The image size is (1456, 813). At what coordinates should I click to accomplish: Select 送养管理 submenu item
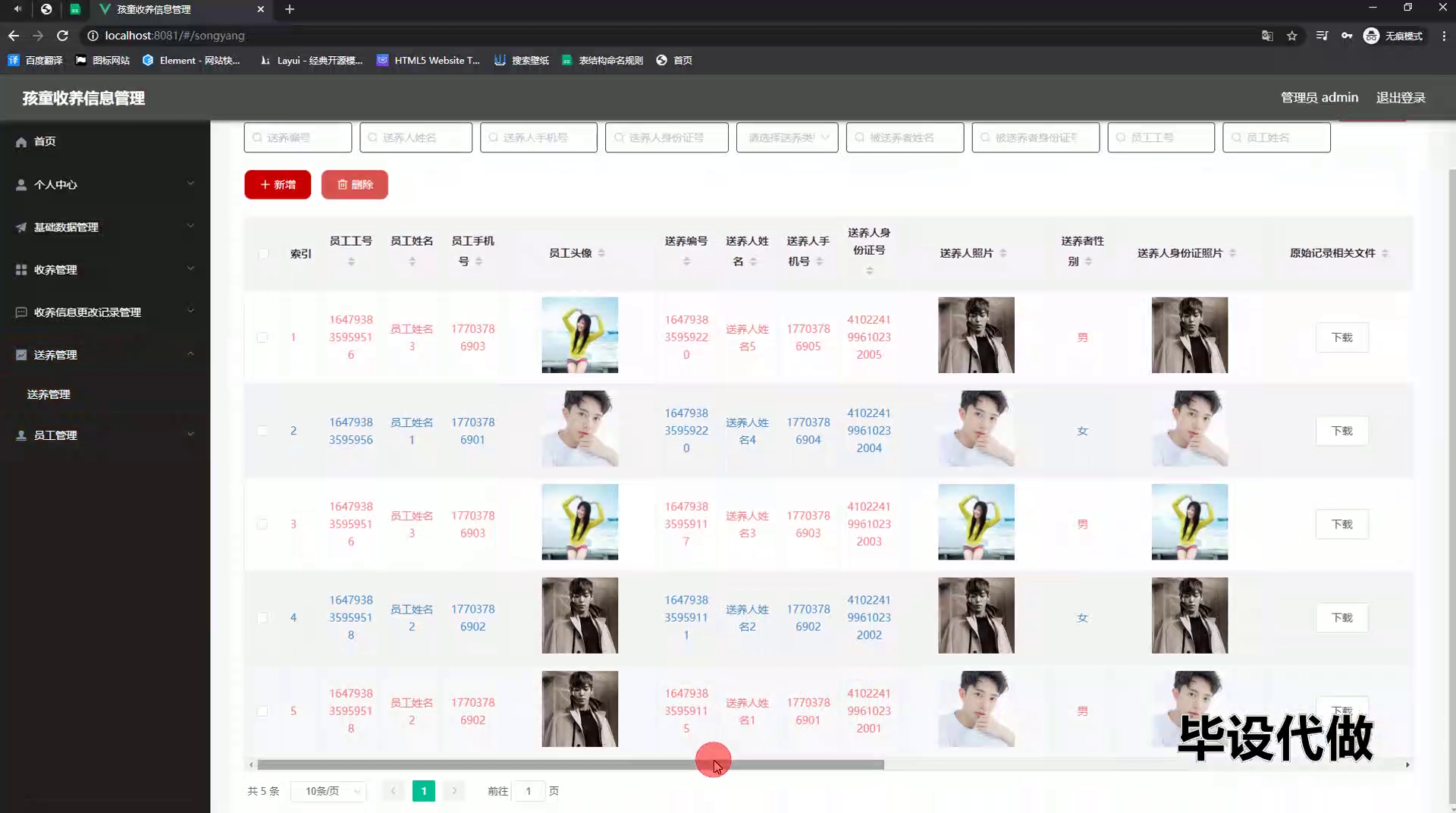tap(105, 394)
